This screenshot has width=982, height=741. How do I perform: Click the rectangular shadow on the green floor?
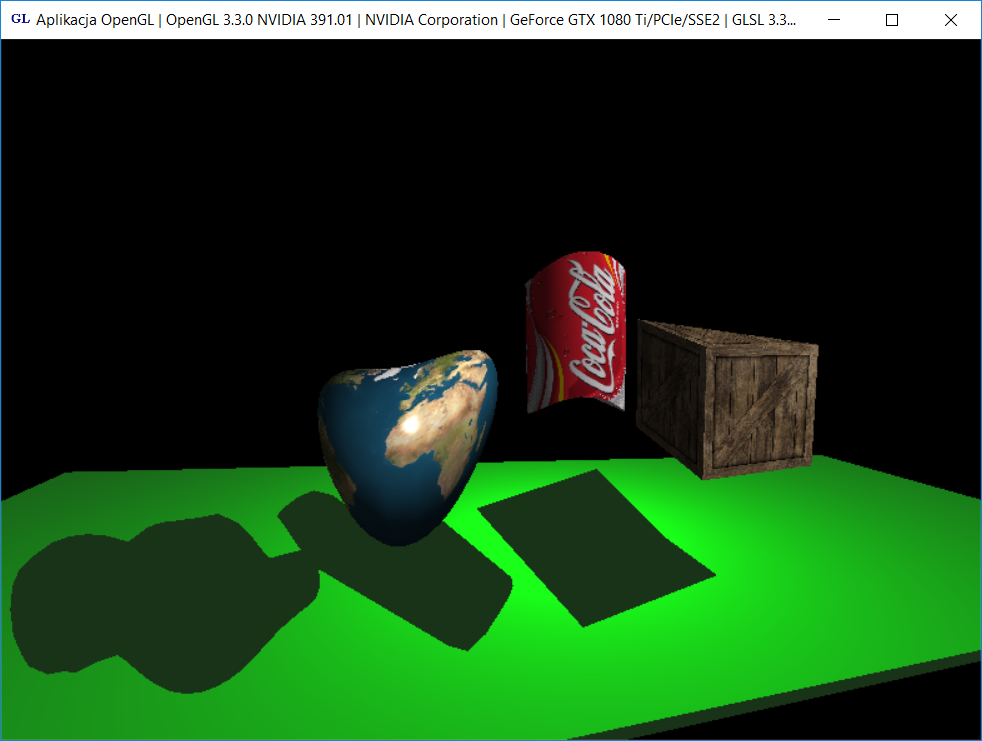tap(595, 545)
